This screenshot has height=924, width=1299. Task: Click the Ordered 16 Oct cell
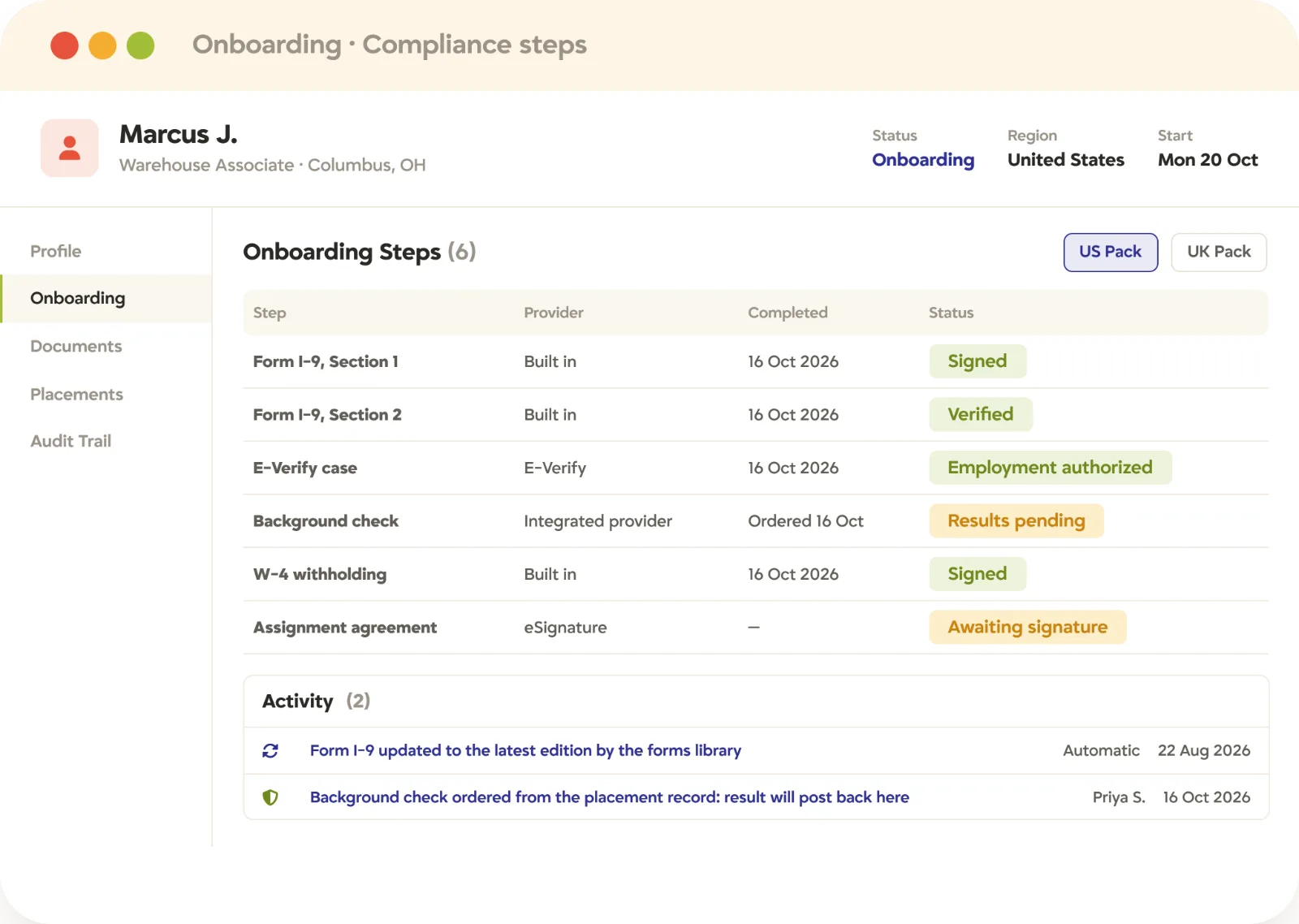click(x=806, y=521)
